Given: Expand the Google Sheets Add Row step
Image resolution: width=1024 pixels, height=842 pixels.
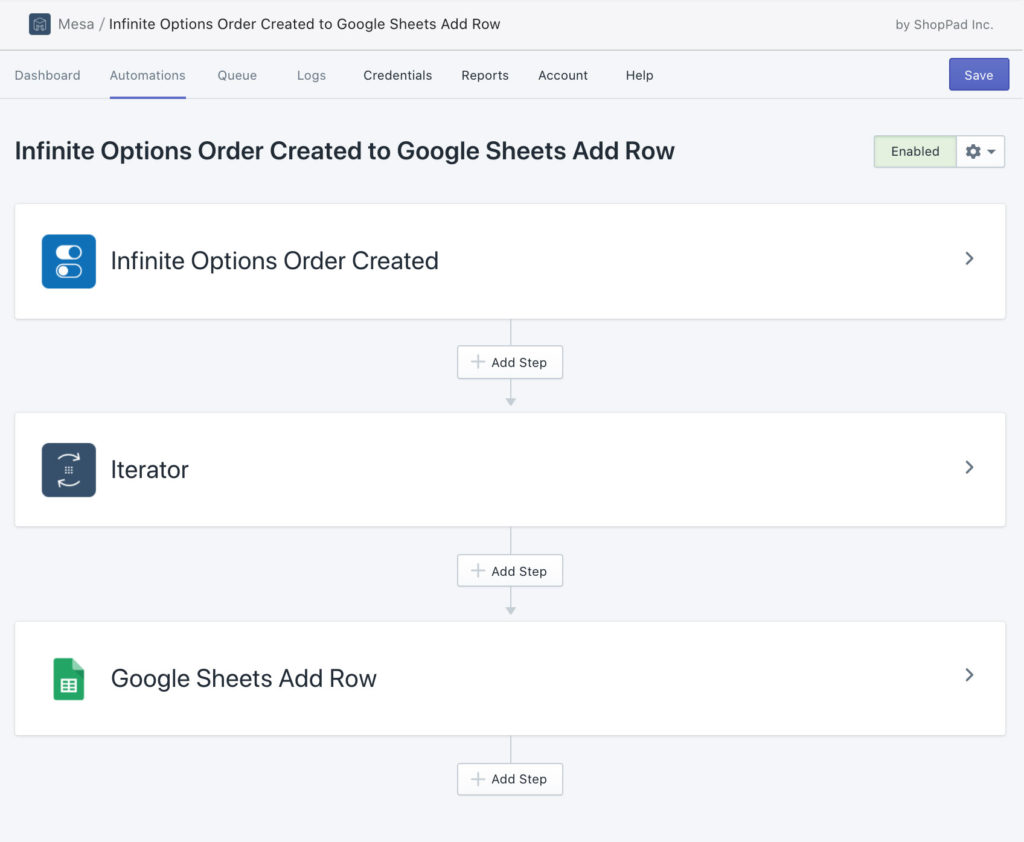Looking at the screenshot, I should point(969,675).
